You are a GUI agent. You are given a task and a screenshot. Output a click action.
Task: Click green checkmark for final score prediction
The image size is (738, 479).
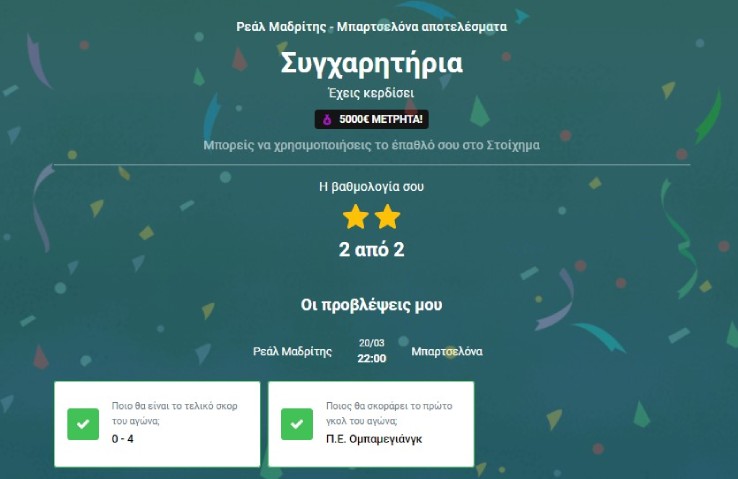pyautogui.click(x=83, y=424)
